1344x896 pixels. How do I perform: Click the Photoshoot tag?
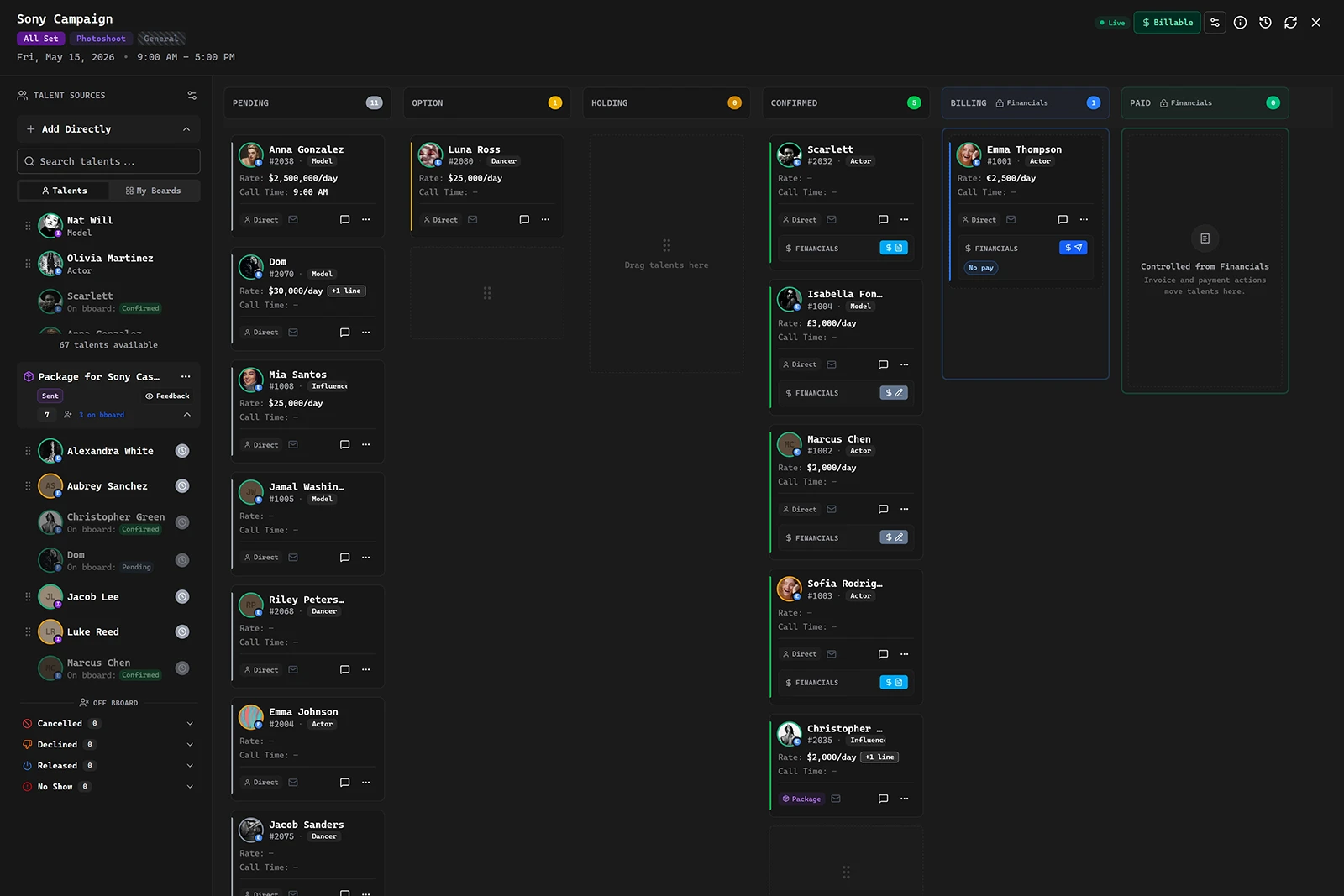pyautogui.click(x=101, y=39)
